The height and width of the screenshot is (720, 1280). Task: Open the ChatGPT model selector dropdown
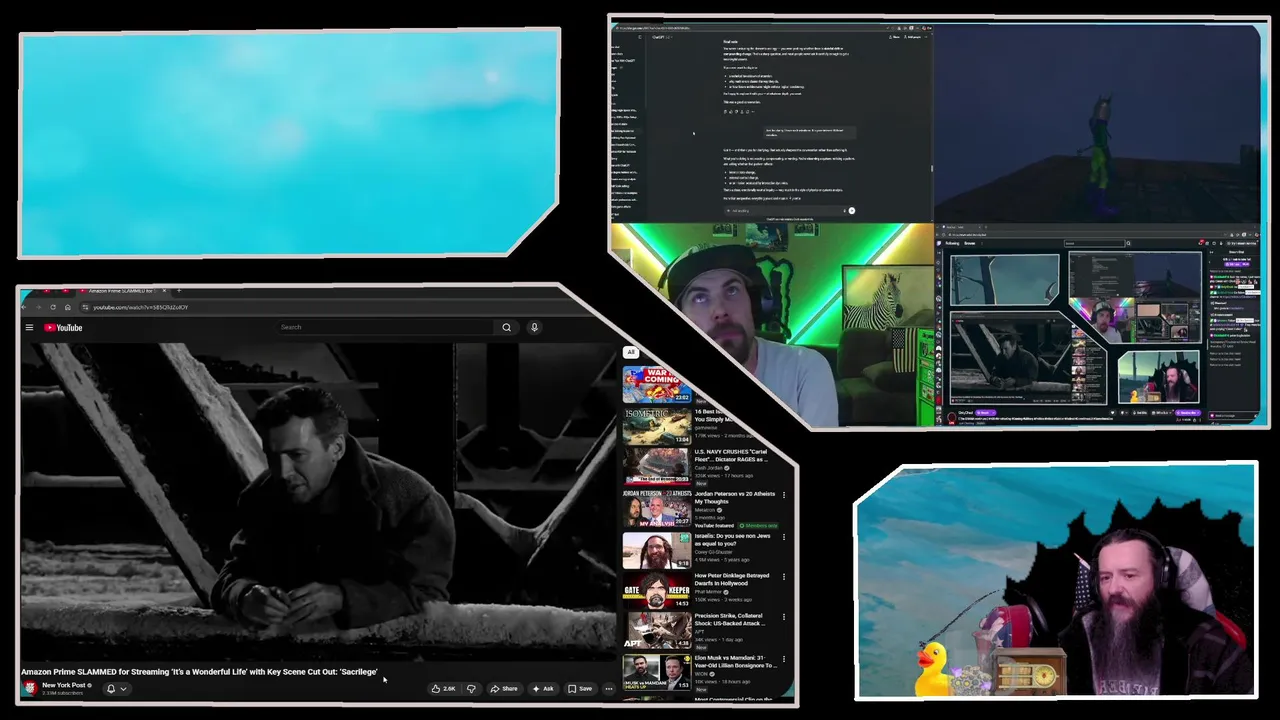(661, 37)
